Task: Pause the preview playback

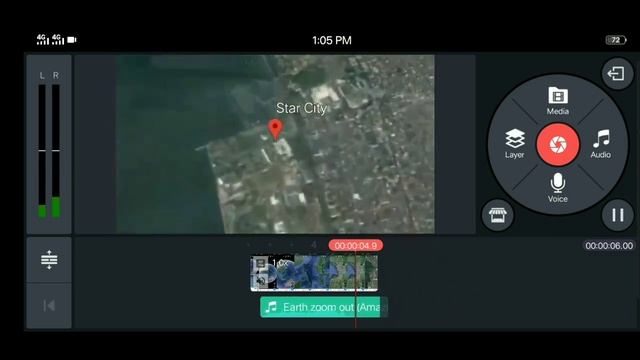Action: (x=618, y=215)
